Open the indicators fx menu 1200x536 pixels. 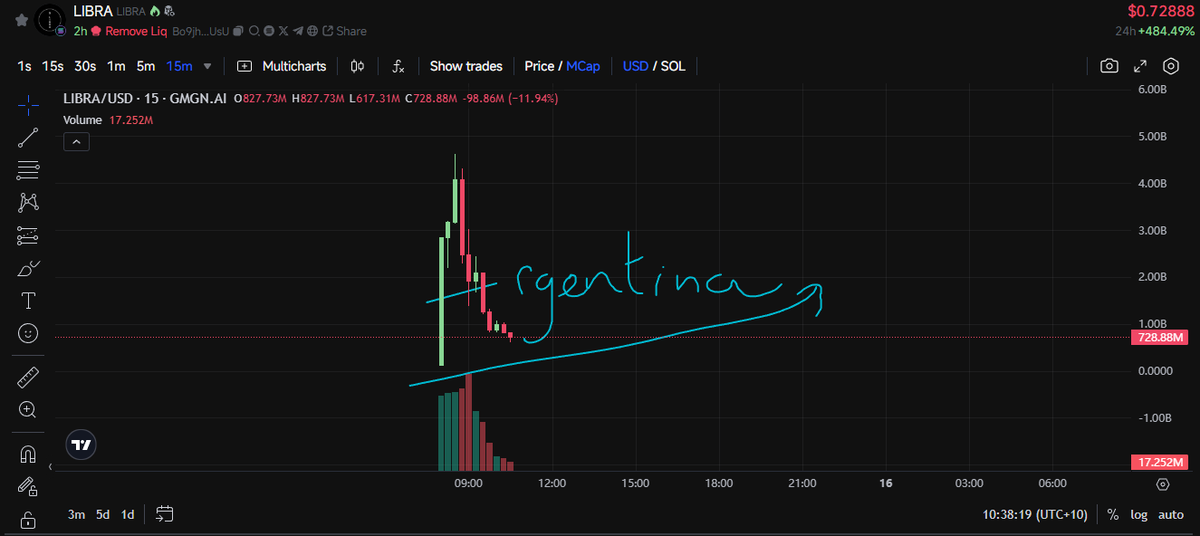398,66
